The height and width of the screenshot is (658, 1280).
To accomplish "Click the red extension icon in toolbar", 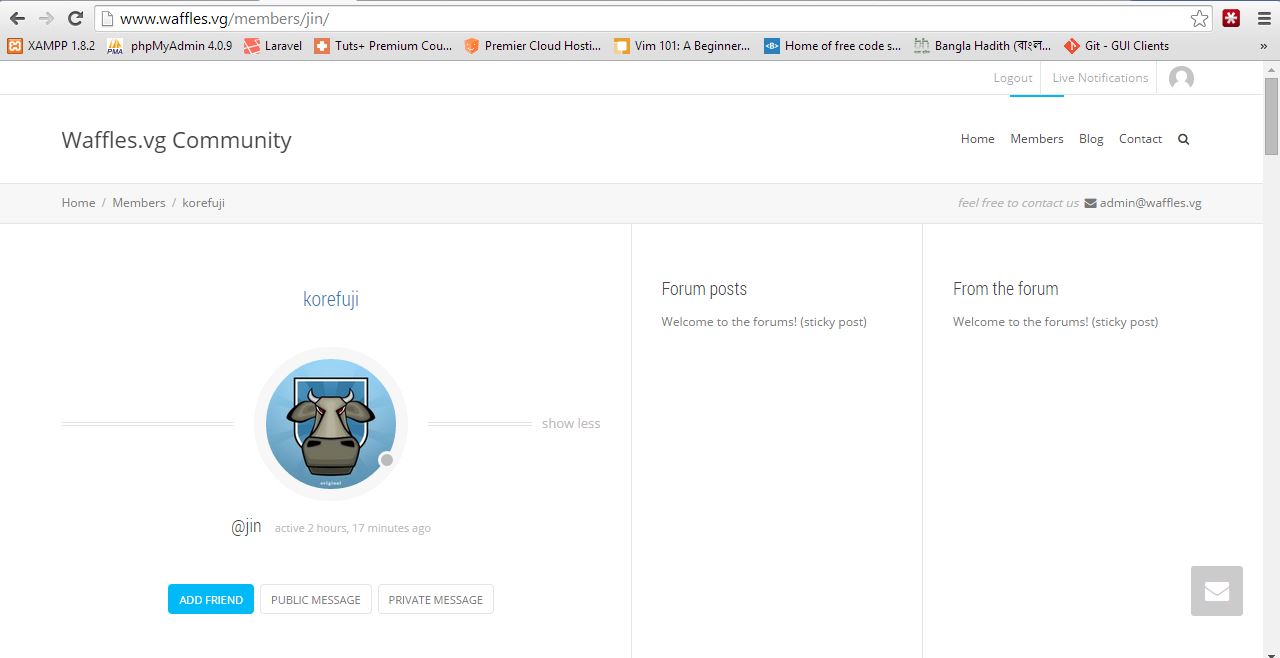I will click(1231, 18).
